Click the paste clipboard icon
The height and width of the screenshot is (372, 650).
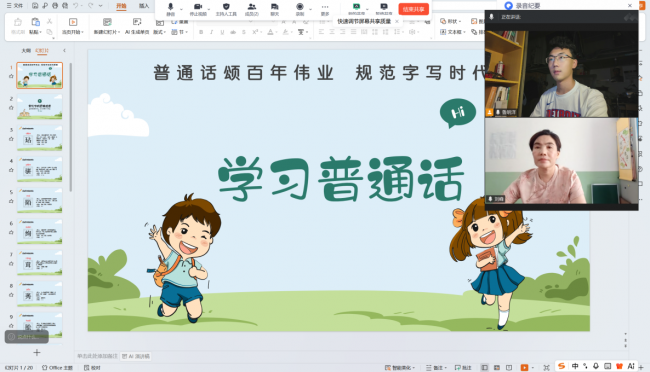point(36,22)
